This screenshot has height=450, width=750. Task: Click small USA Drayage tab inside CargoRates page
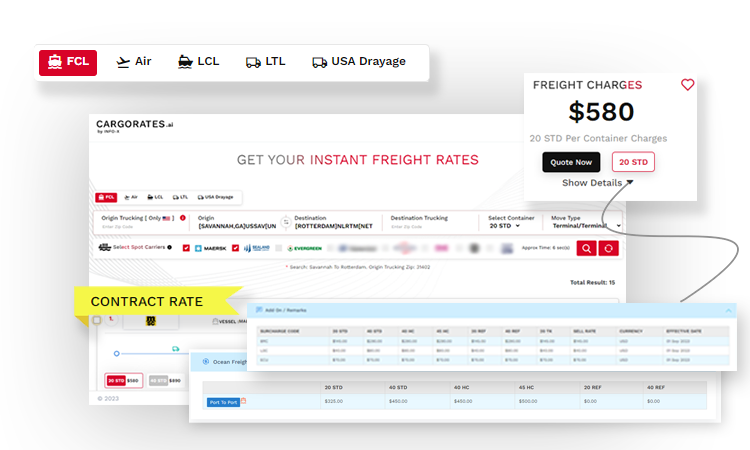click(216, 197)
